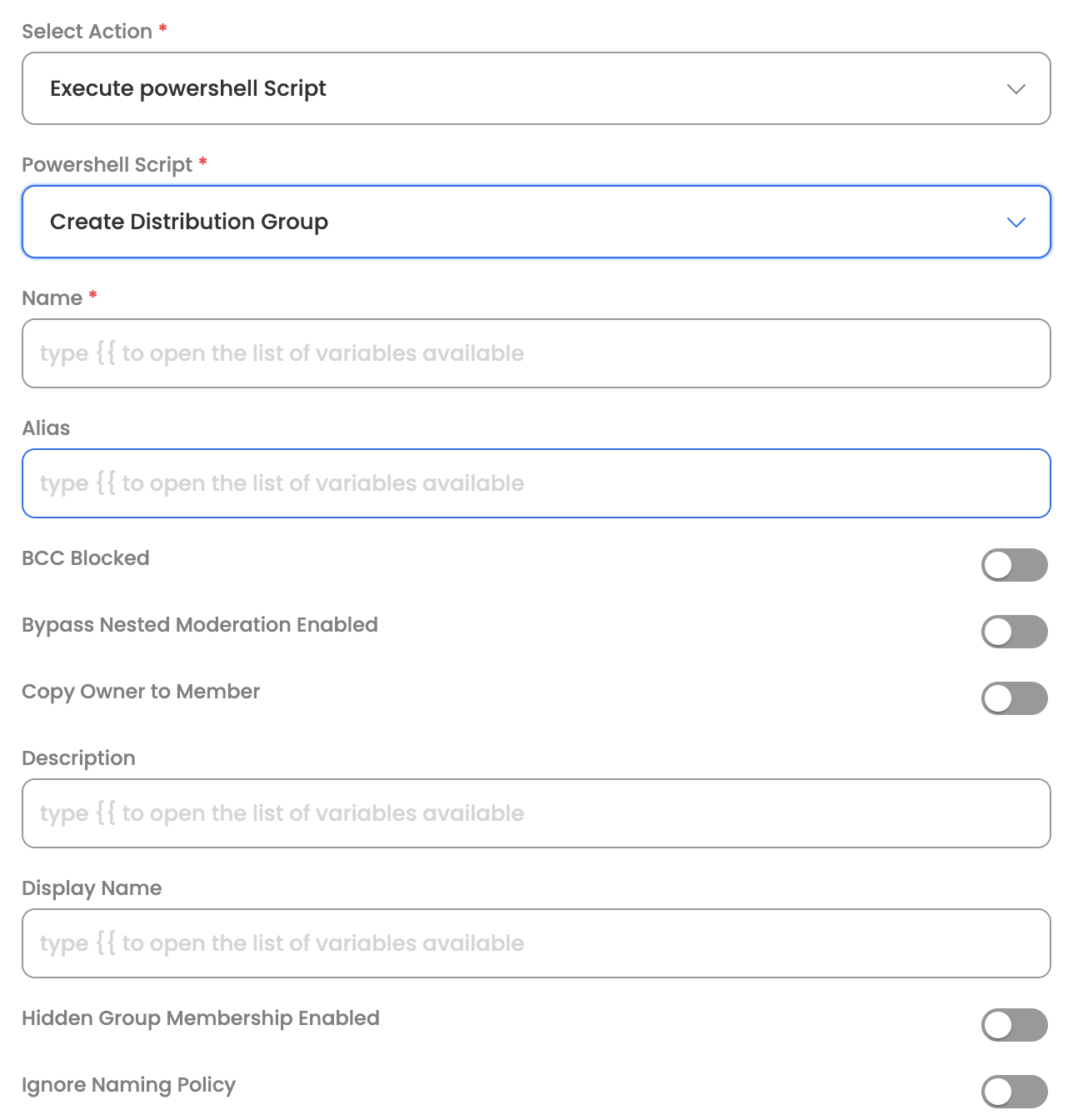Click the Display Name text field
This screenshot has width=1078, height=1120.
(x=537, y=943)
